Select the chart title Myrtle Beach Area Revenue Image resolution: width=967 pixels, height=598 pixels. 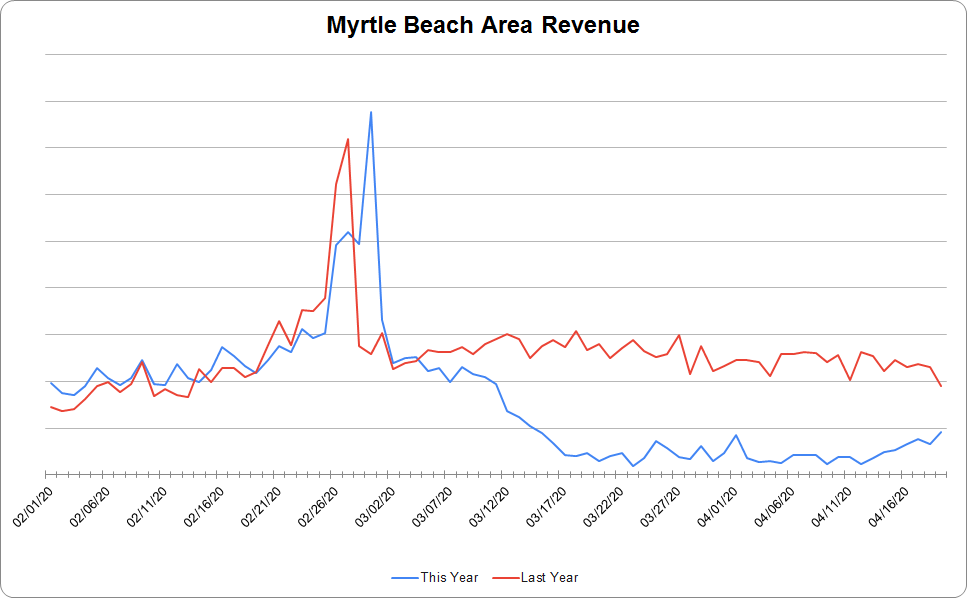click(x=483, y=25)
